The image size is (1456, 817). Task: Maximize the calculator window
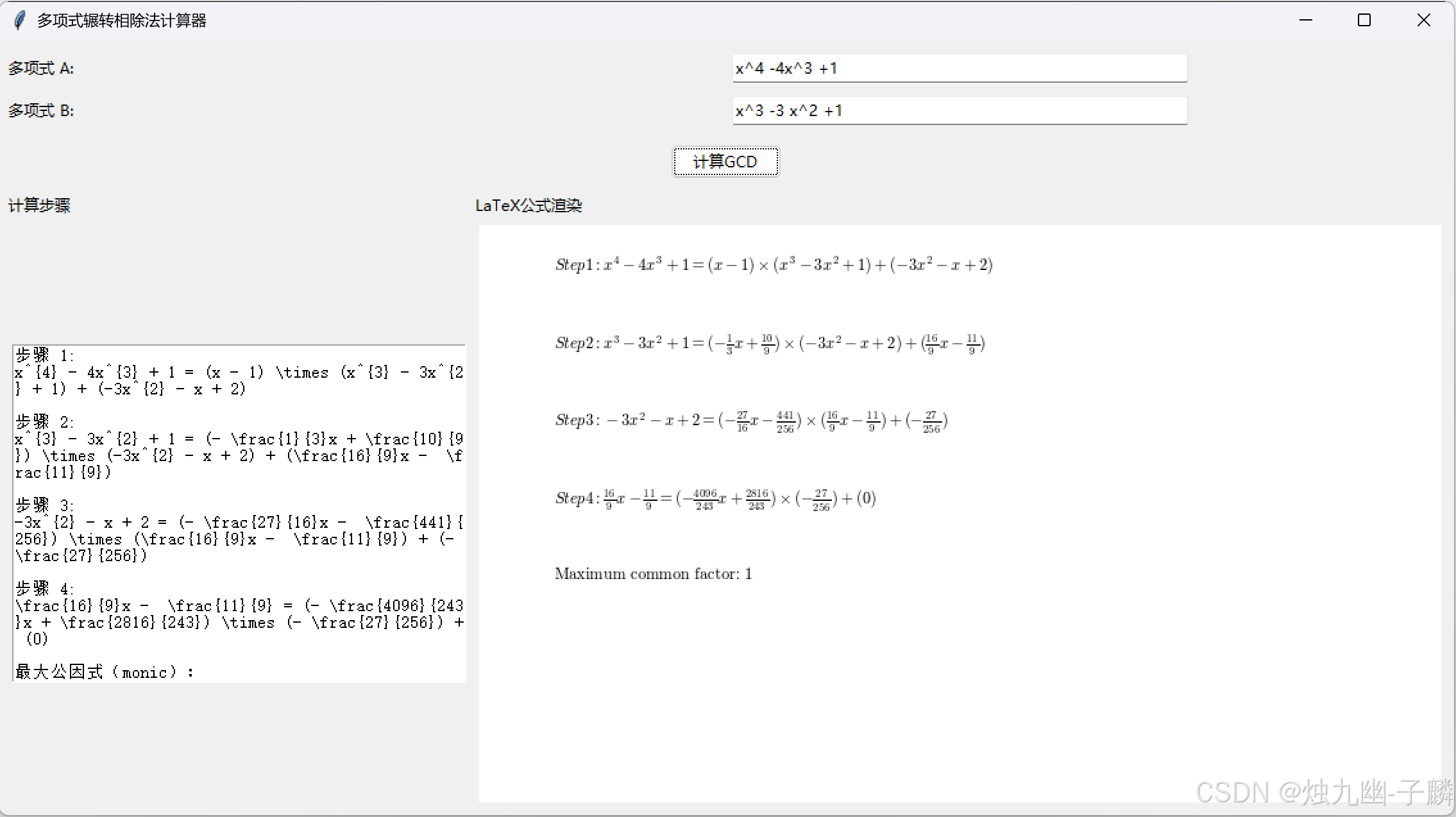pyautogui.click(x=1364, y=21)
